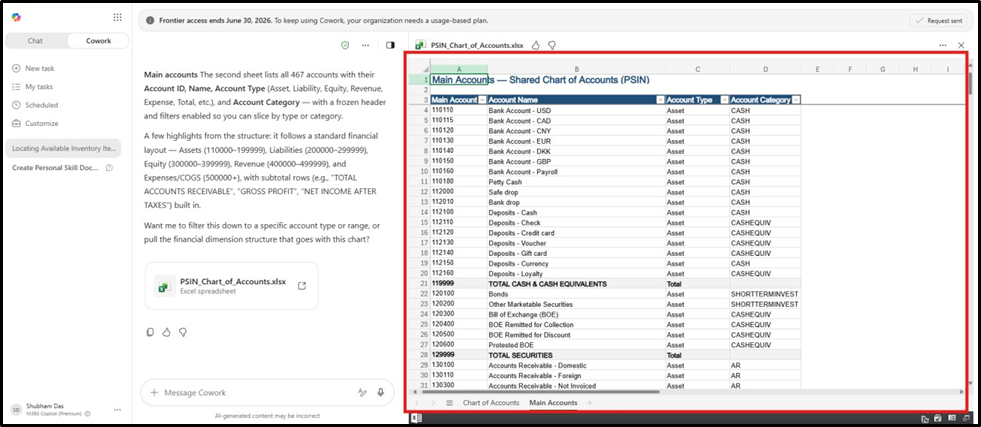
Task: Go to previous sheet arrow
Action: click(x=417, y=403)
